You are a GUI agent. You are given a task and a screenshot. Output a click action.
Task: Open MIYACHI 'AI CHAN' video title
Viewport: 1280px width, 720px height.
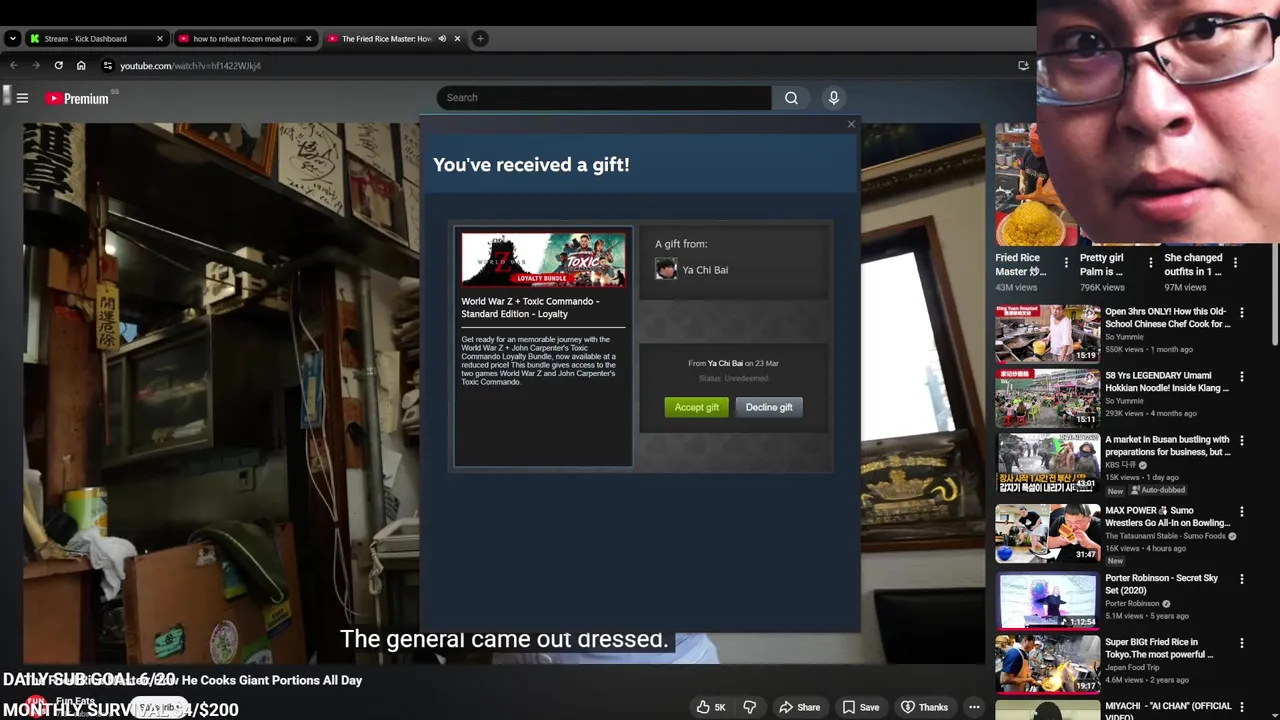[1167, 711]
